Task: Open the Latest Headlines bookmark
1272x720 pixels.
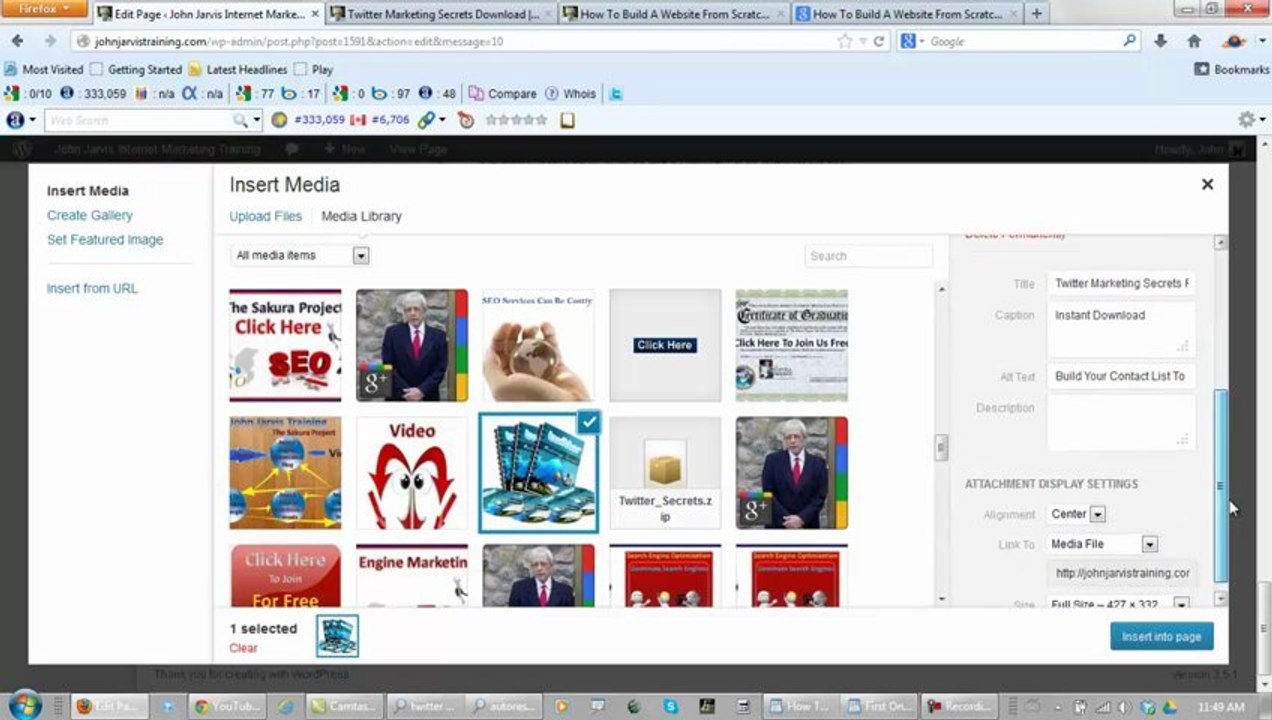Action: click(238, 70)
